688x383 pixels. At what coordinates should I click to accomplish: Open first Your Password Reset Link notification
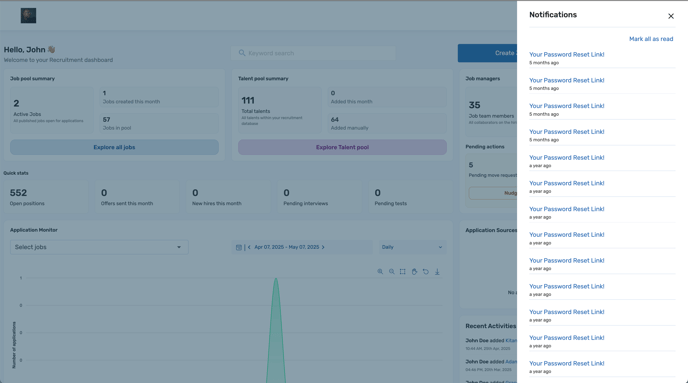pos(566,54)
